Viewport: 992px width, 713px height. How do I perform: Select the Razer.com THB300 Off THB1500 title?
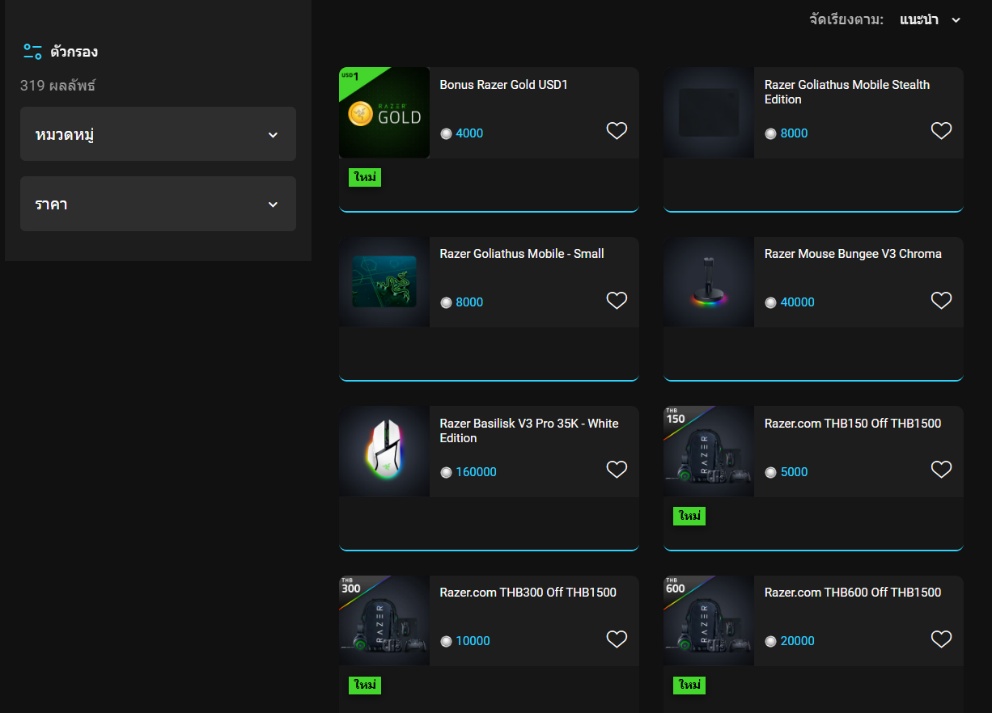(527, 593)
